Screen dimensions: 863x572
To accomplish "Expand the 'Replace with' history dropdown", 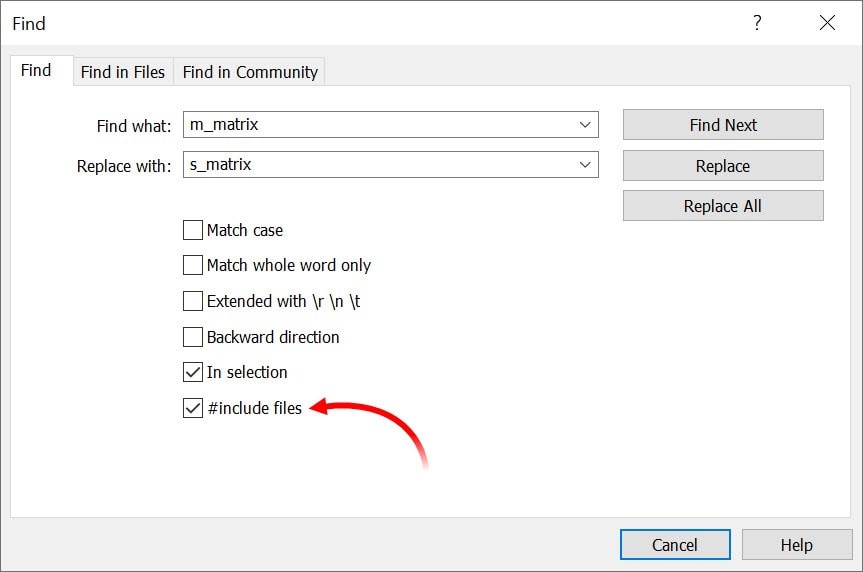I will tap(585, 165).
